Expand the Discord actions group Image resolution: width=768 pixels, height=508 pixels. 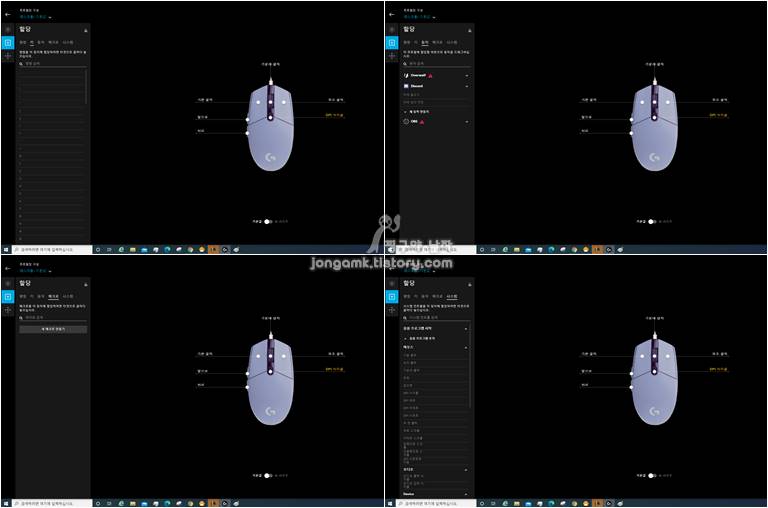tap(466, 86)
